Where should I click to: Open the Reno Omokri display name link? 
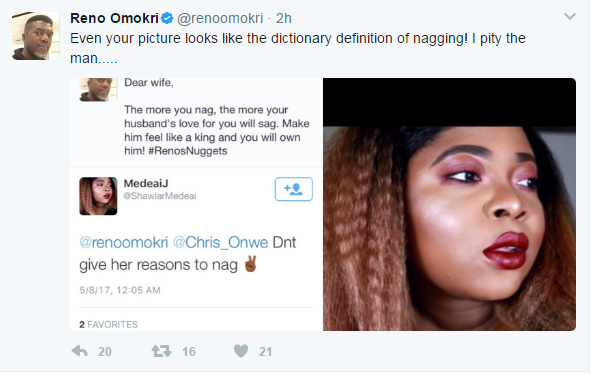pos(114,18)
